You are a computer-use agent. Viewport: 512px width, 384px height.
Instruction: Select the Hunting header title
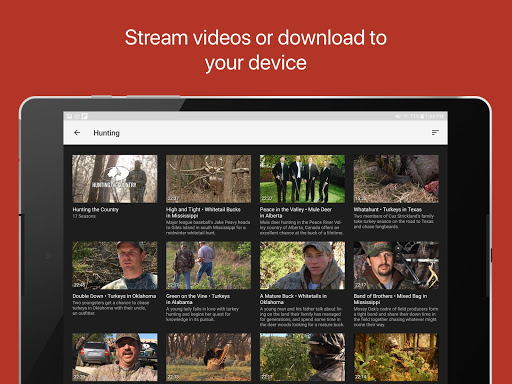tap(106, 133)
